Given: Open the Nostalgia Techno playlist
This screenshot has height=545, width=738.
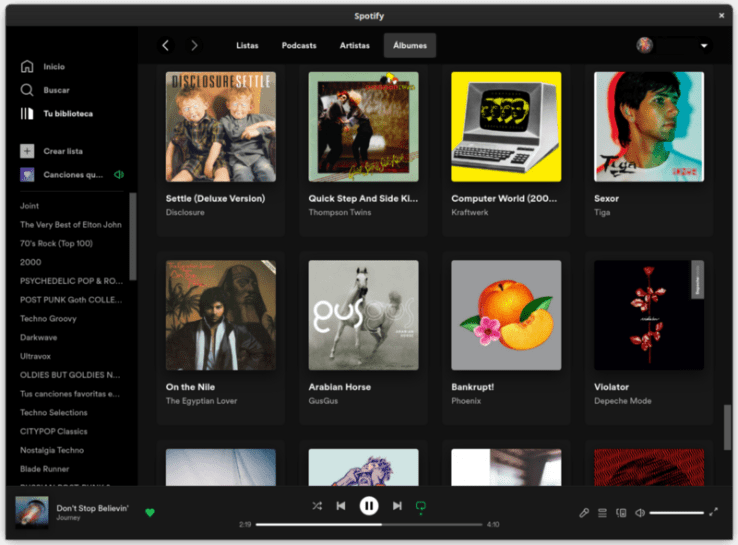Looking at the screenshot, I should point(52,450).
